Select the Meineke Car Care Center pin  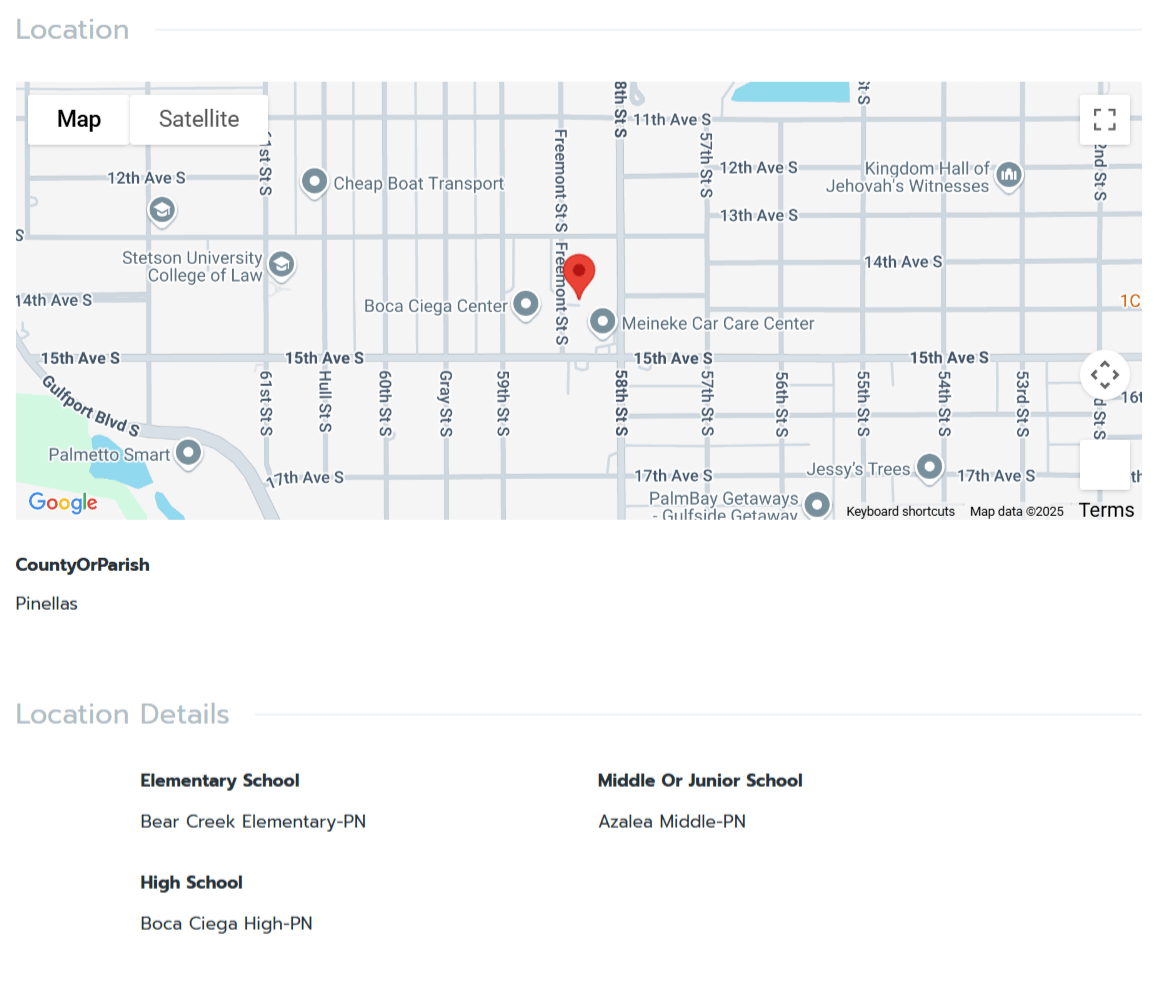[x=602, y=322]
